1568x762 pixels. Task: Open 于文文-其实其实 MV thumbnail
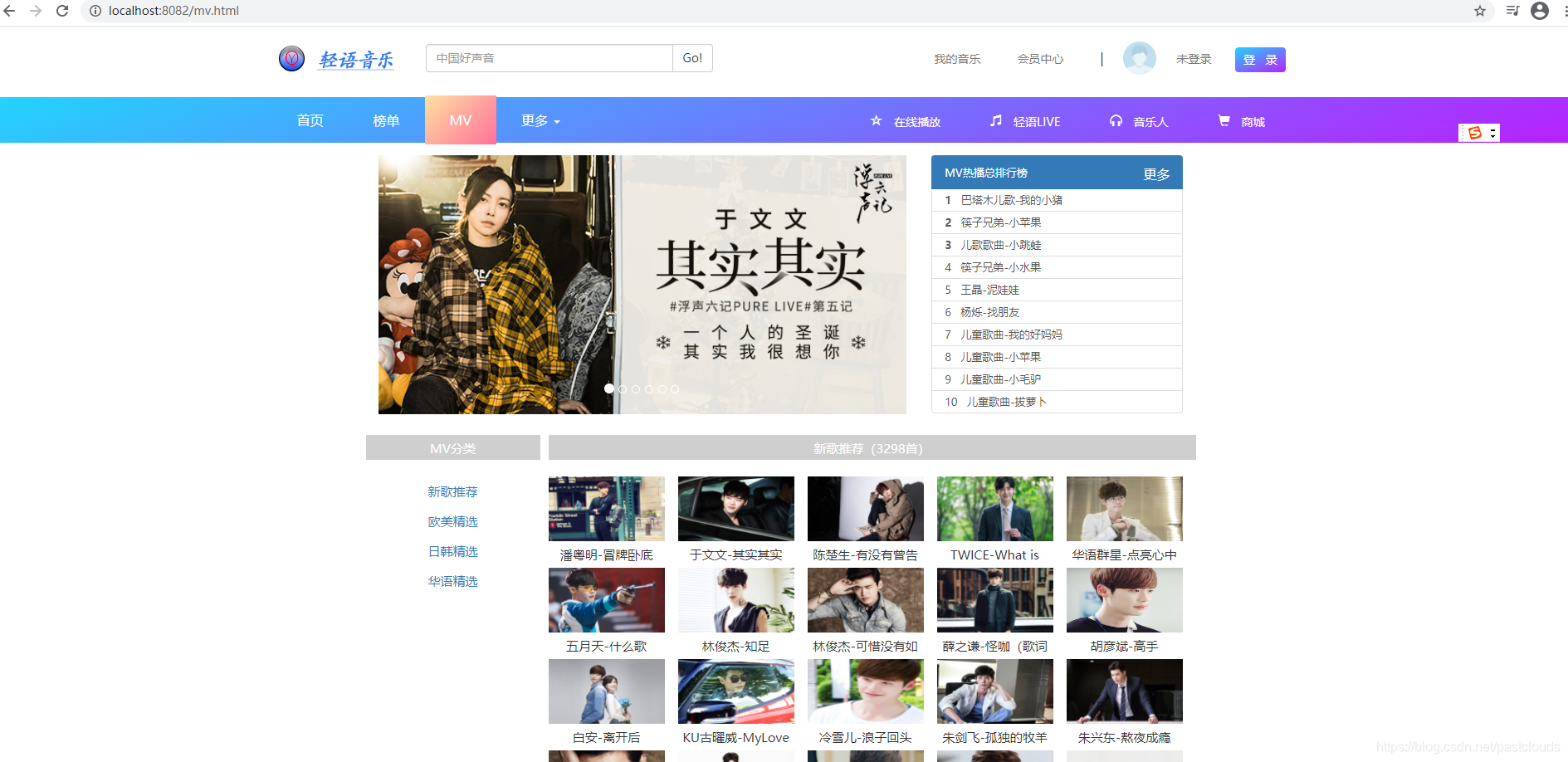736,509
